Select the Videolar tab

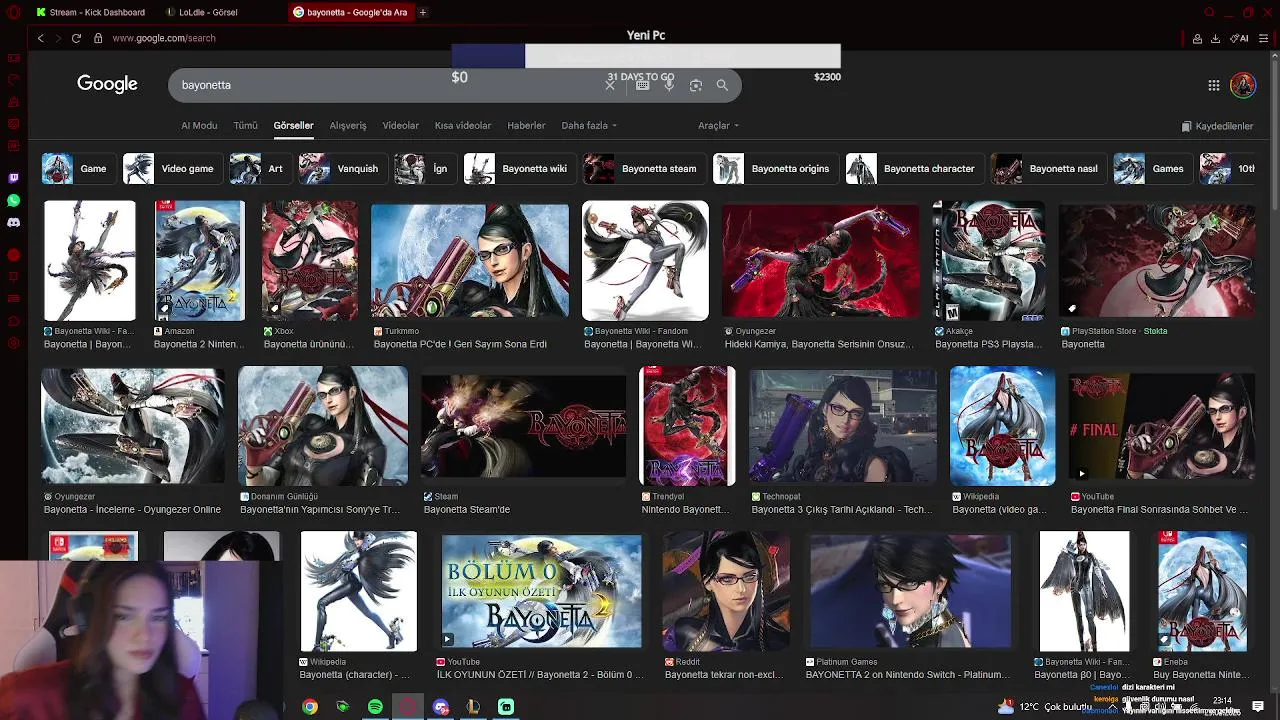pos(400,126)
